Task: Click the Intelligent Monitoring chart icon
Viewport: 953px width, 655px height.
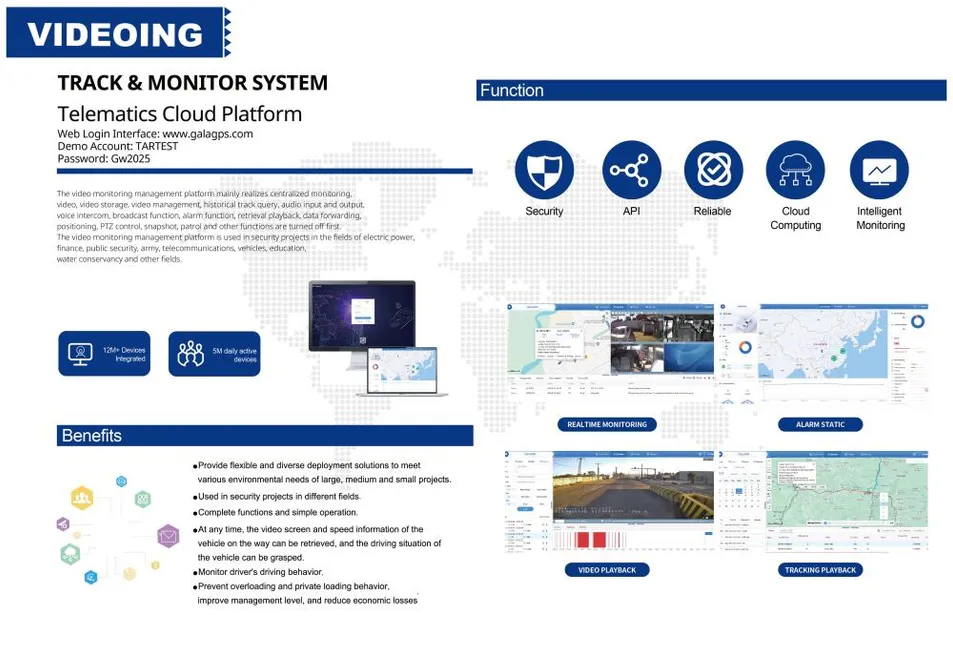Action: click(879, 170)
